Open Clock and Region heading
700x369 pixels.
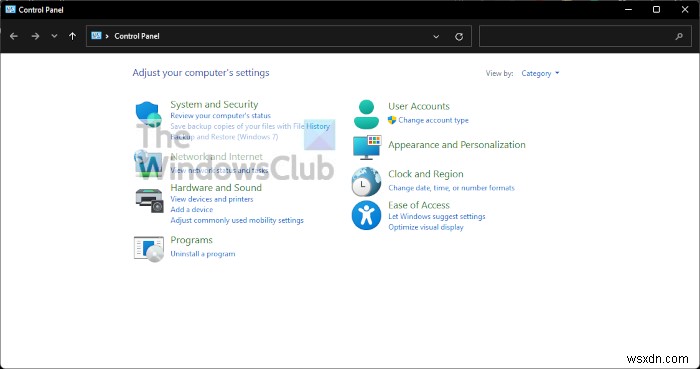[x=426, y=174]
